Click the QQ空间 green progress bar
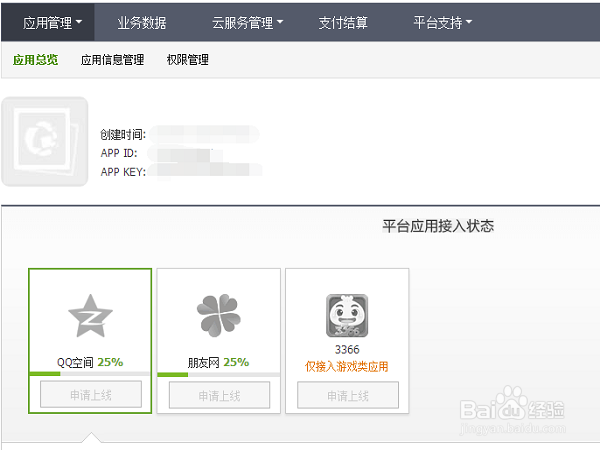The width and height of the screenshot is (600, 450). coord(46,374)
